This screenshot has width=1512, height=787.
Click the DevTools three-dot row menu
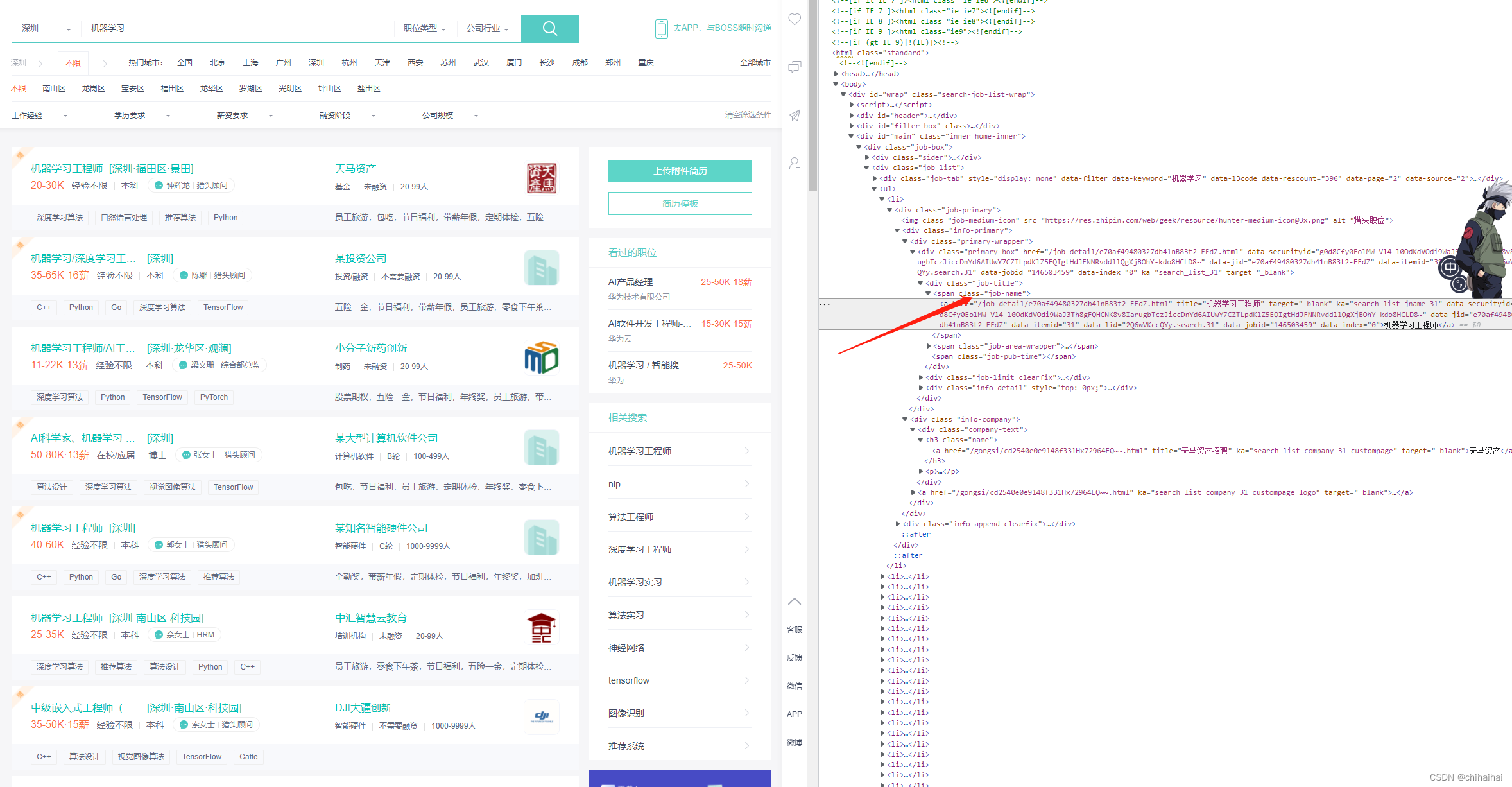click(x=825, y=304)
